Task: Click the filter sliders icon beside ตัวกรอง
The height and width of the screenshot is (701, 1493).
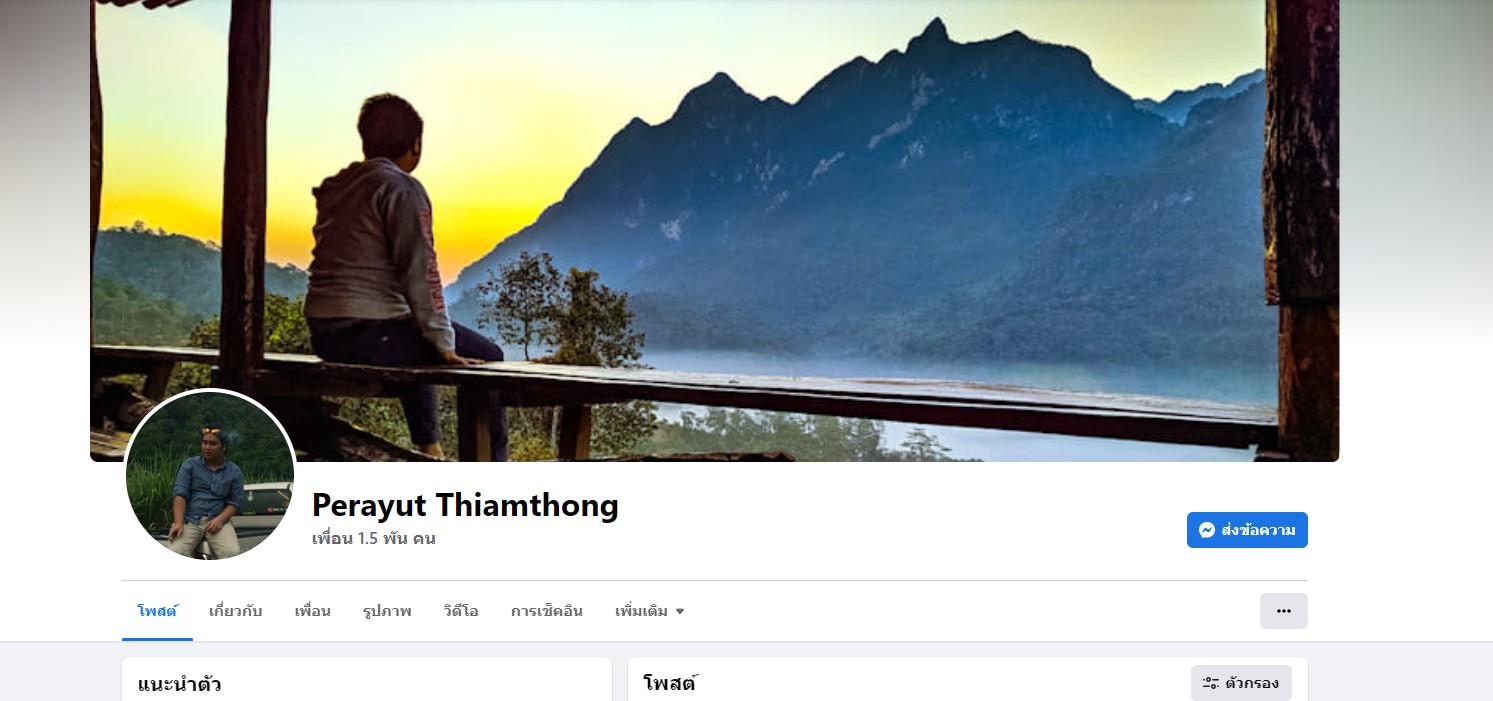Action: tap(1211, 683)
